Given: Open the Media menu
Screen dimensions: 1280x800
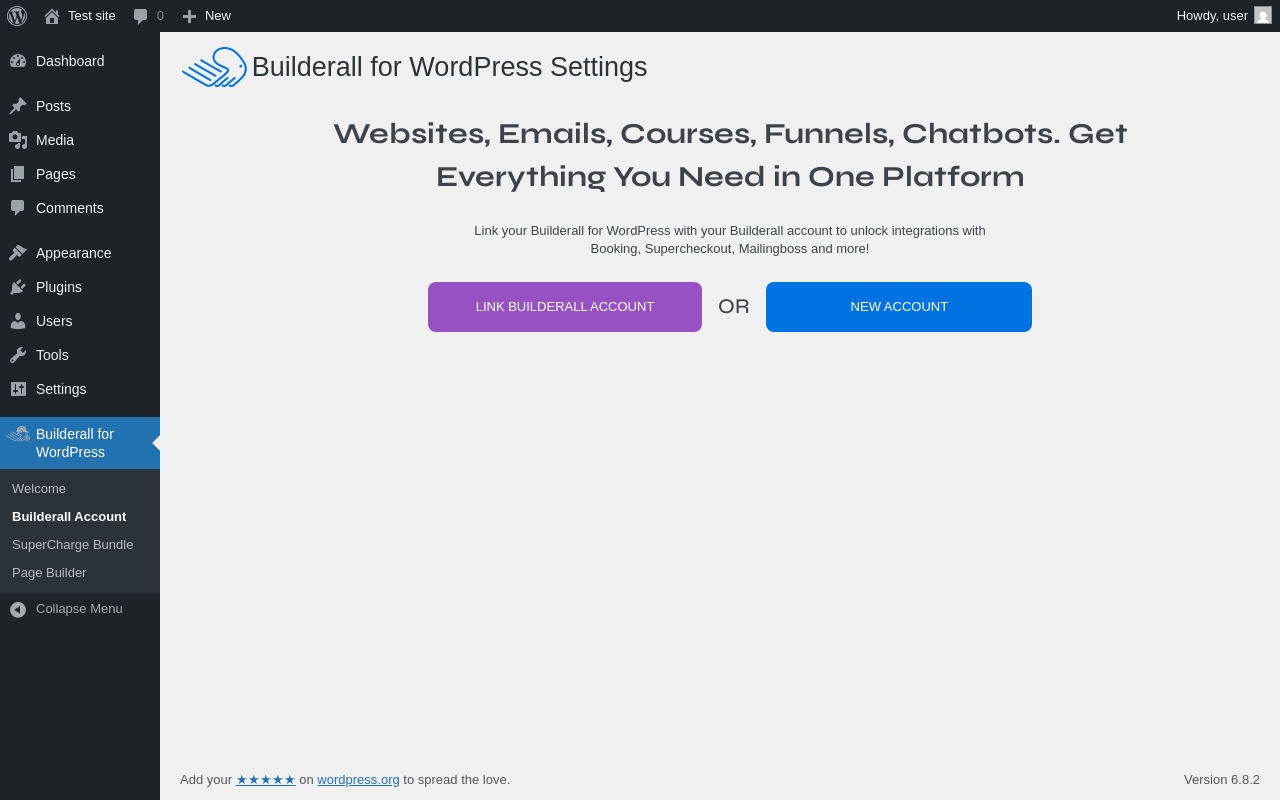Looking at the screenshot, I should [80, 140].
